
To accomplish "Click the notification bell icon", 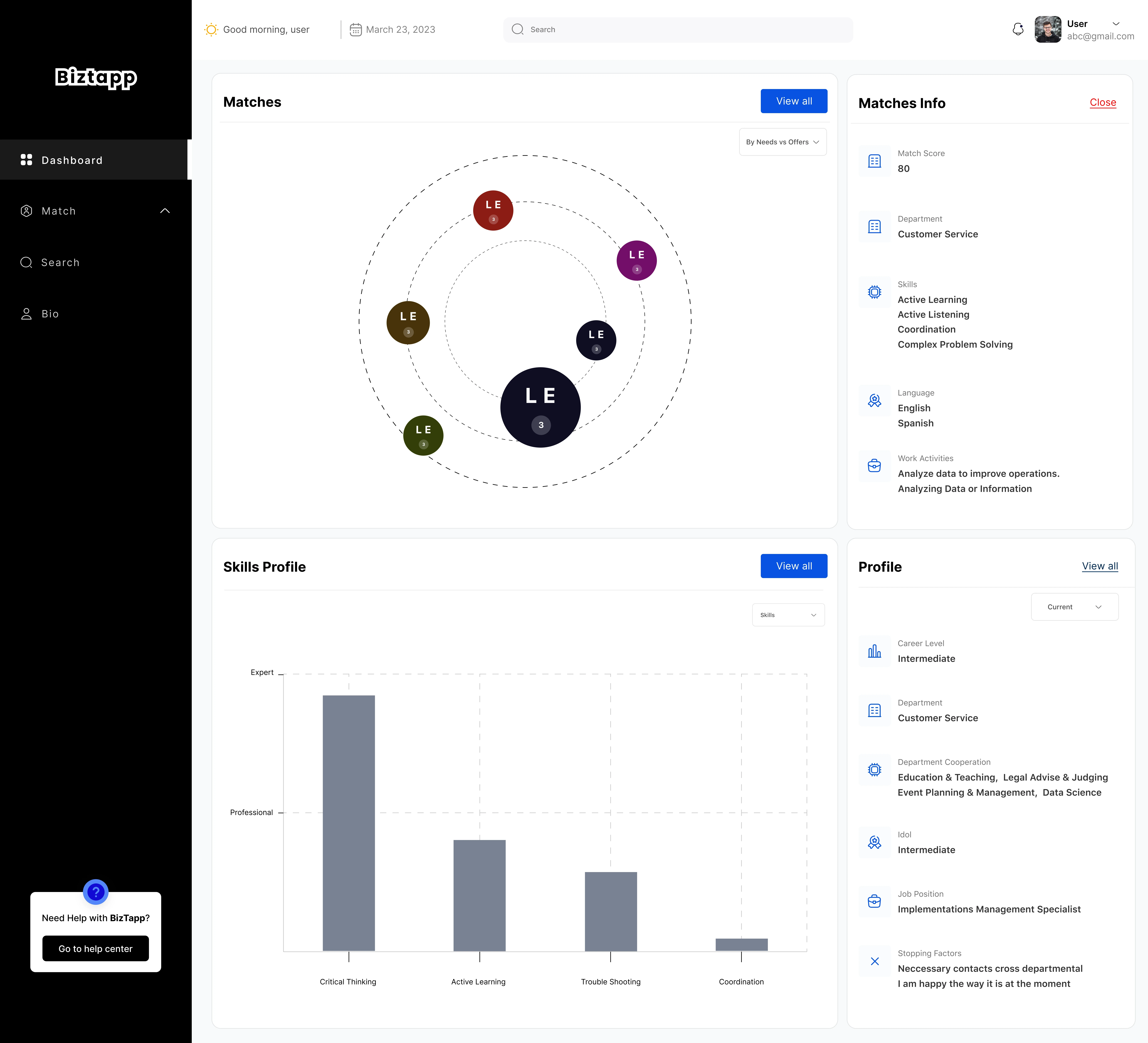I will point(1018,29).
